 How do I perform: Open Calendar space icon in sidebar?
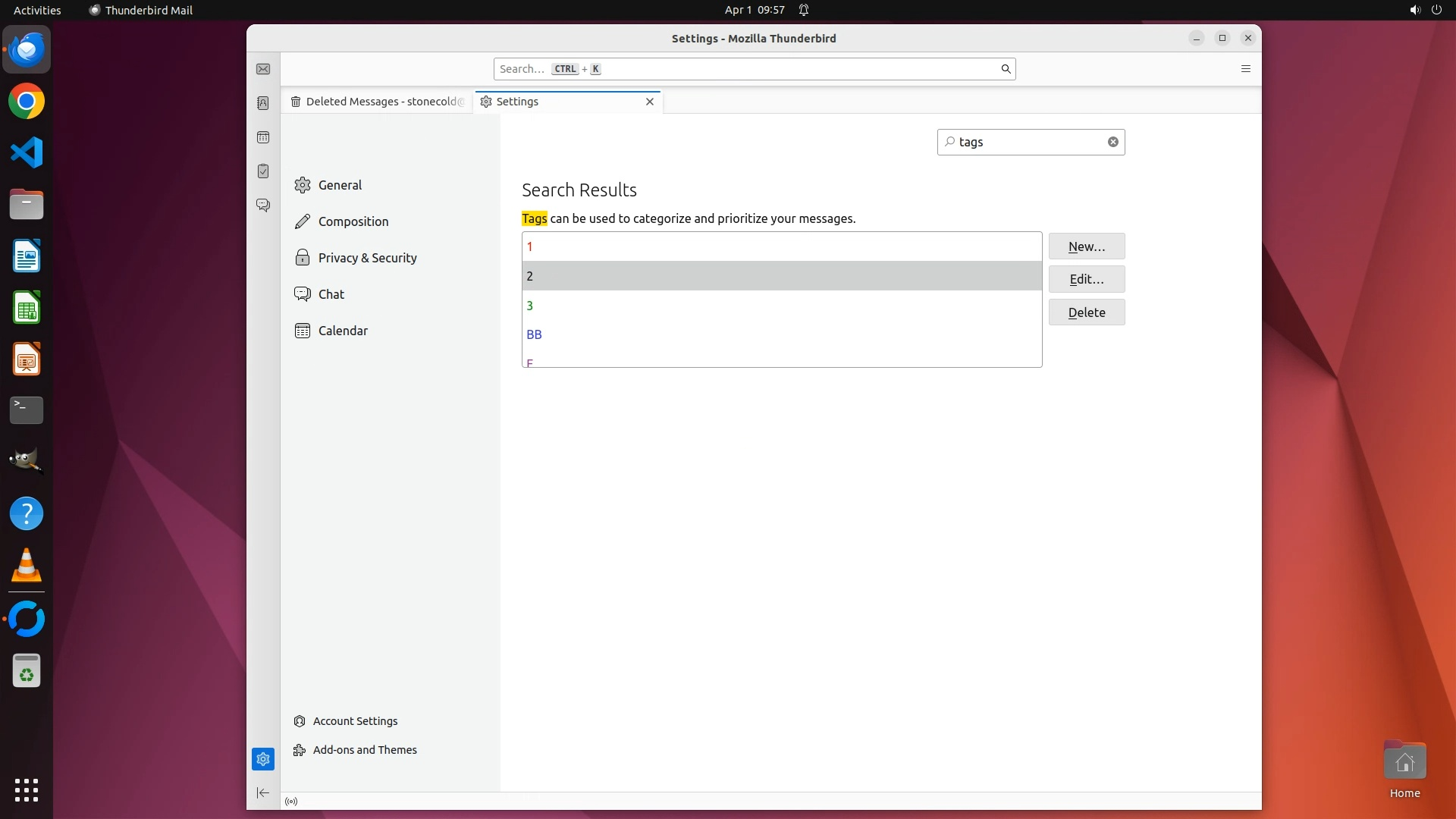(263, 137)
